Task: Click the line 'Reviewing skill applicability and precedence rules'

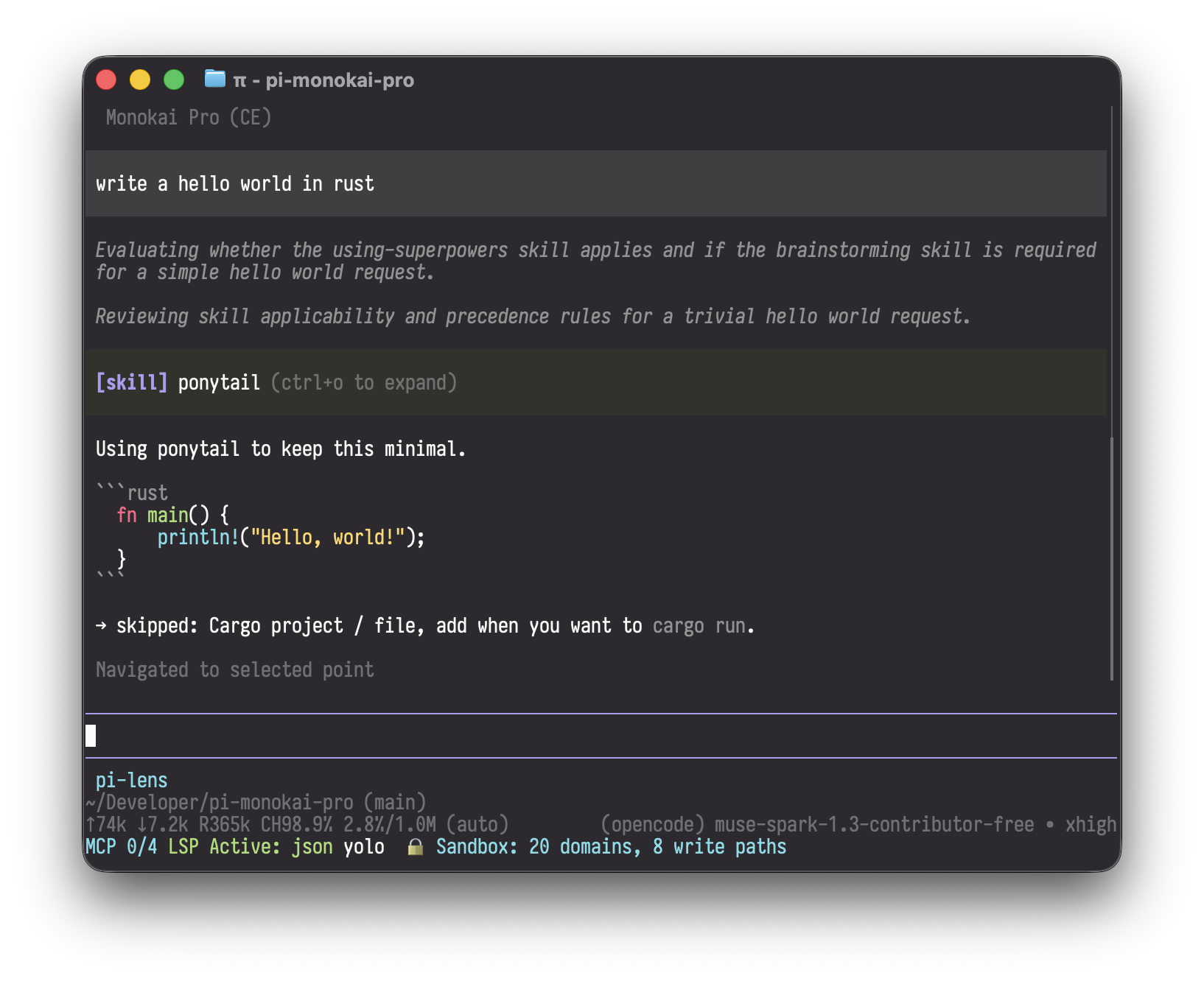Action: tap(533, 316)
